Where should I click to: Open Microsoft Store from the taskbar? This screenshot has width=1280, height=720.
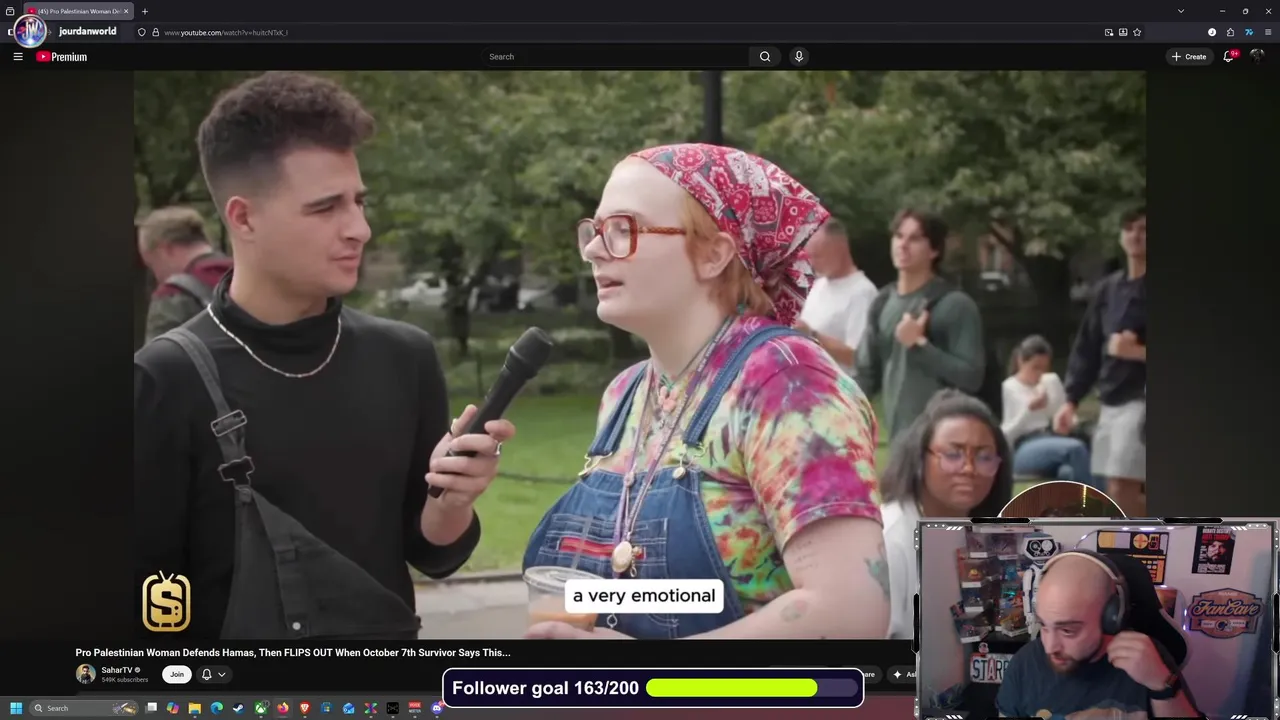(x=327, y=708)
